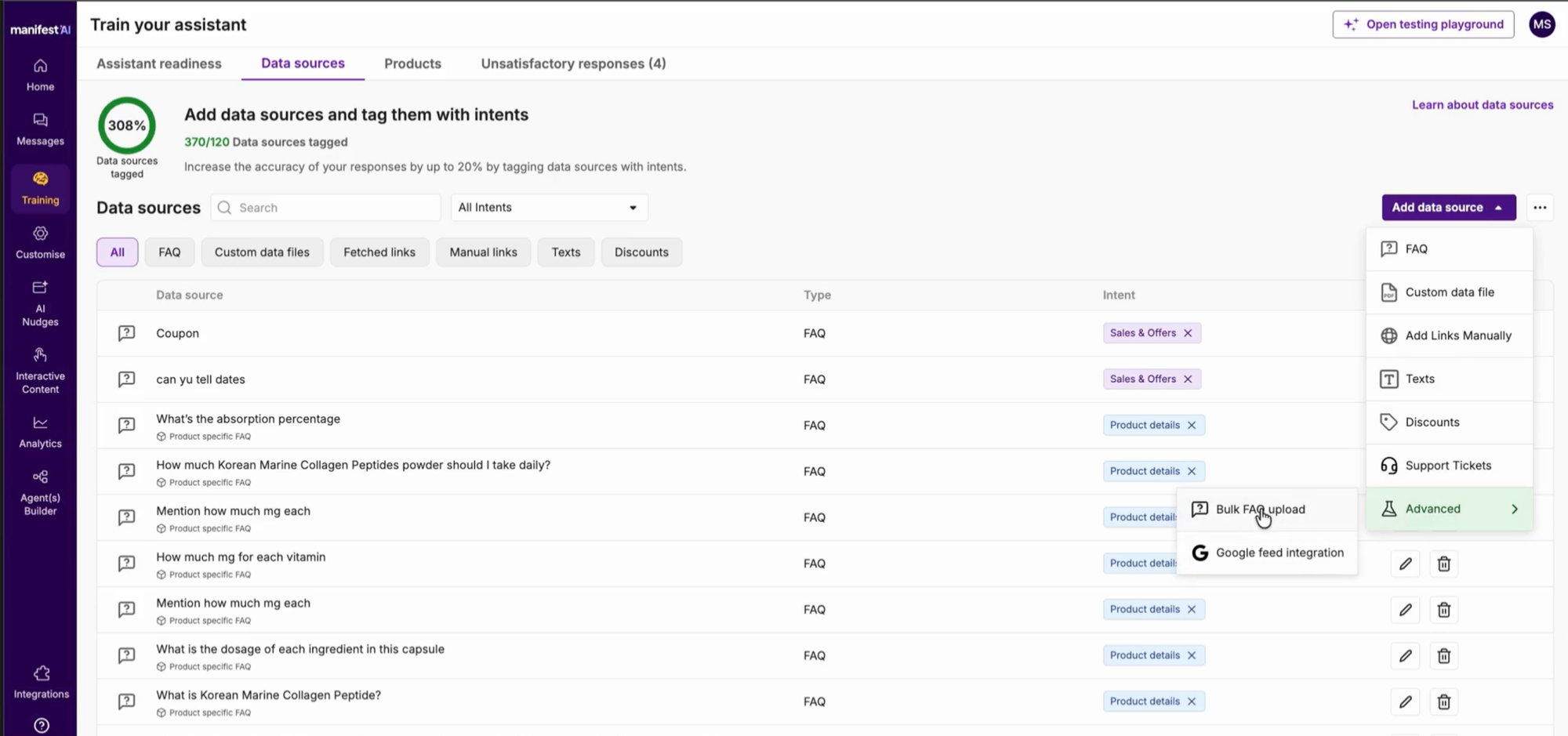Open Learn about data sources link
The image size is (1568, 736).
click(x=1482, y=104)
